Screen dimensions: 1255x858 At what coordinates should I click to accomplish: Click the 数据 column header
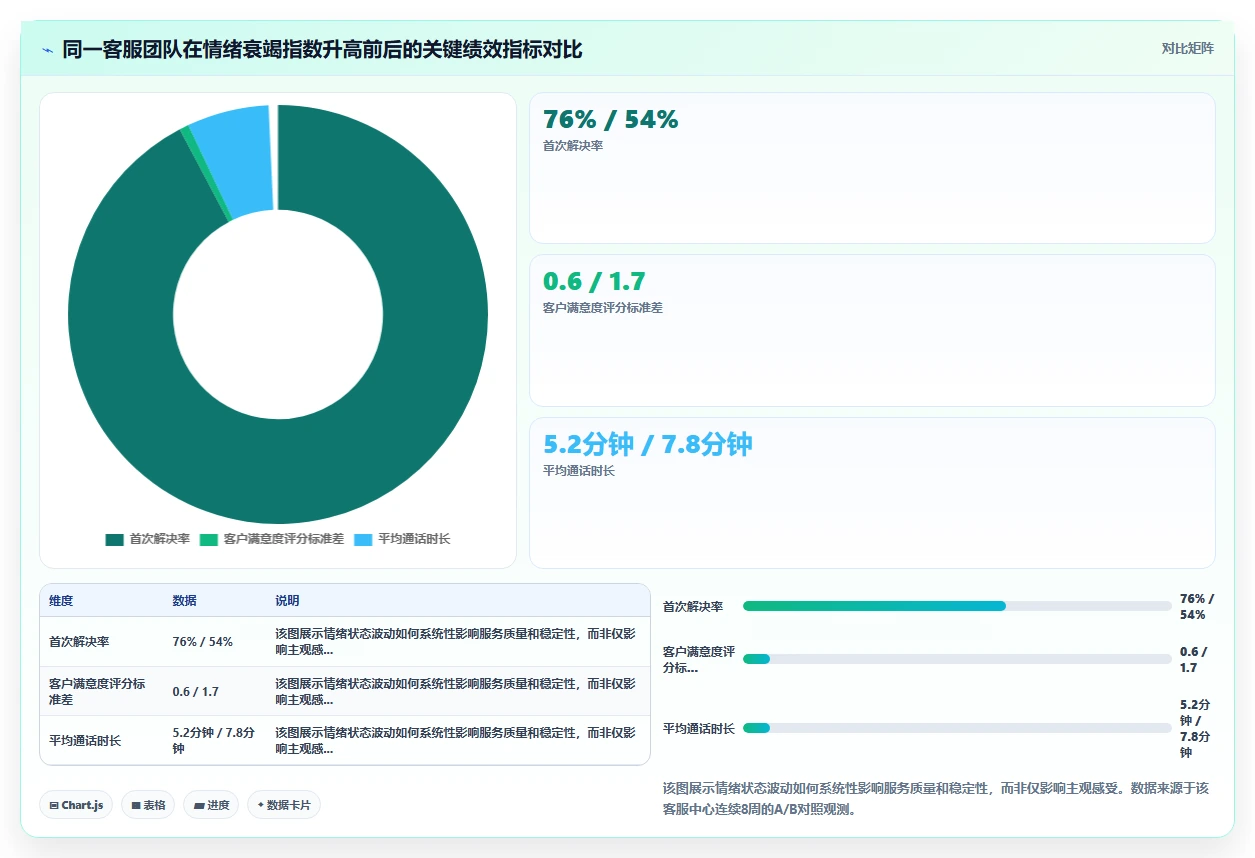[x=184, y=601]
